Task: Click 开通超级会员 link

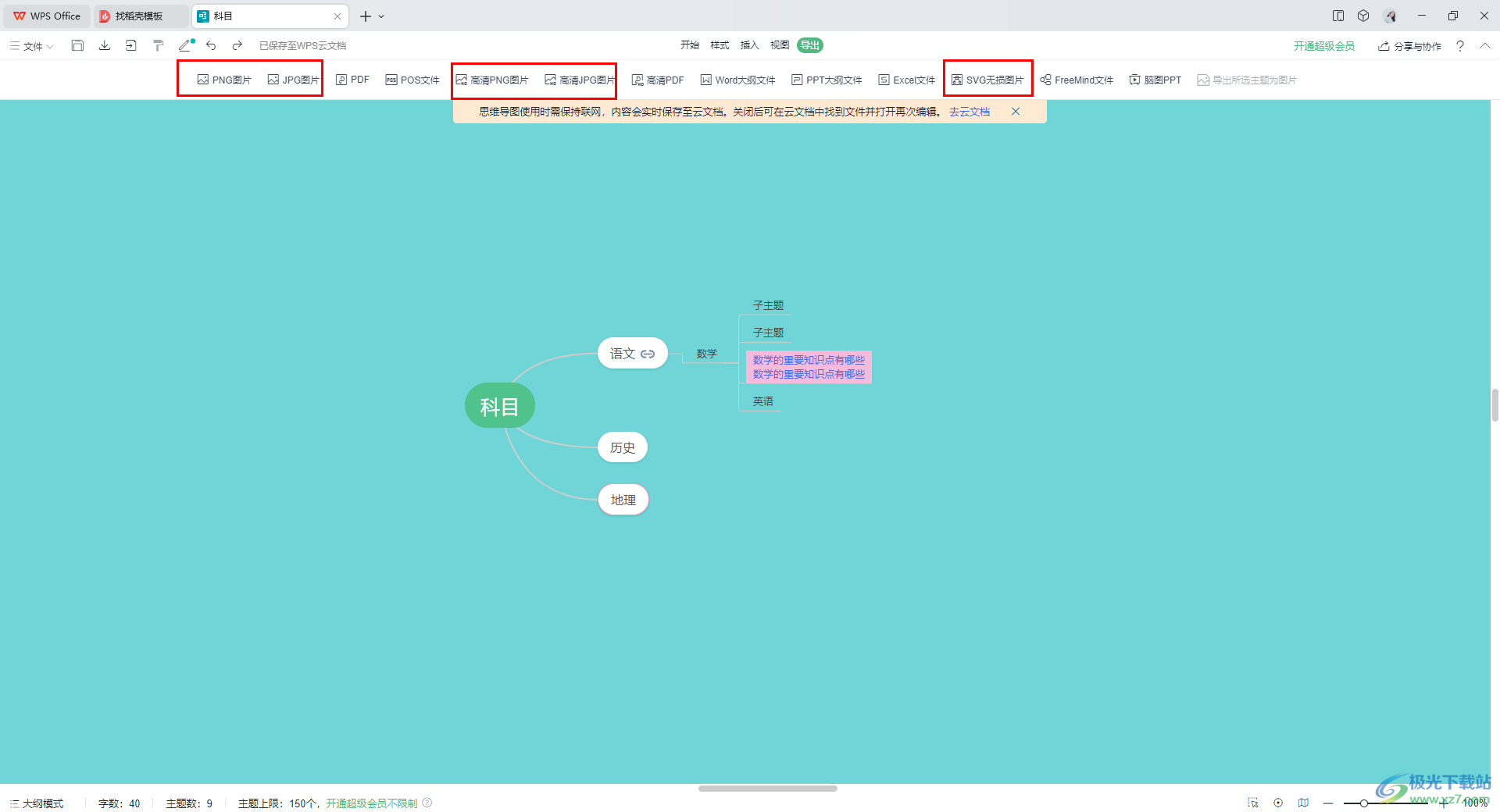Action: 1324,46
